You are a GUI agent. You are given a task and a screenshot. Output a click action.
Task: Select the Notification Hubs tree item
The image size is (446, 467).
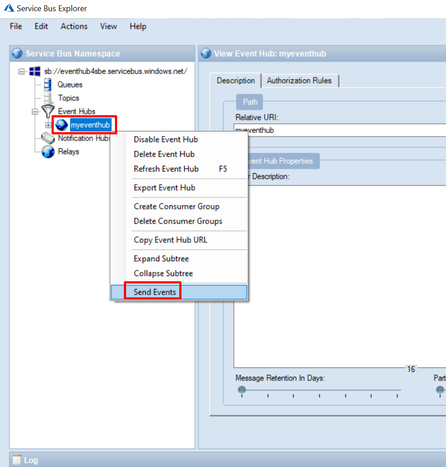tap(84, 138)
